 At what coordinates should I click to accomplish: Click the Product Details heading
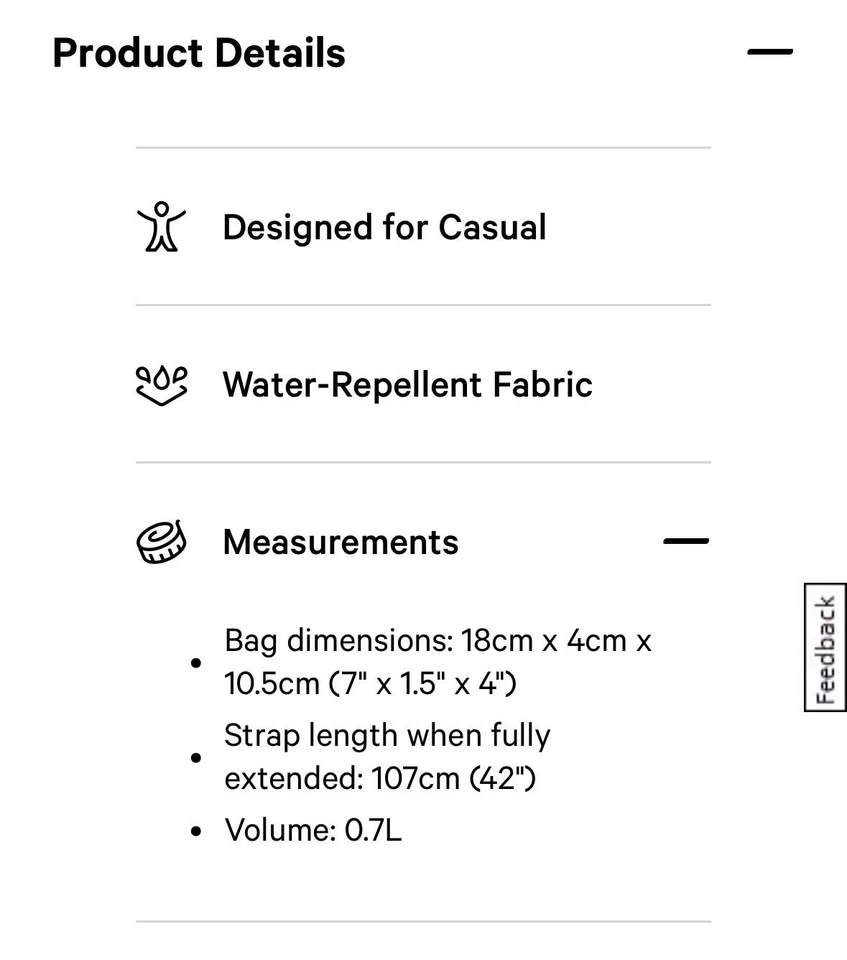199,53
